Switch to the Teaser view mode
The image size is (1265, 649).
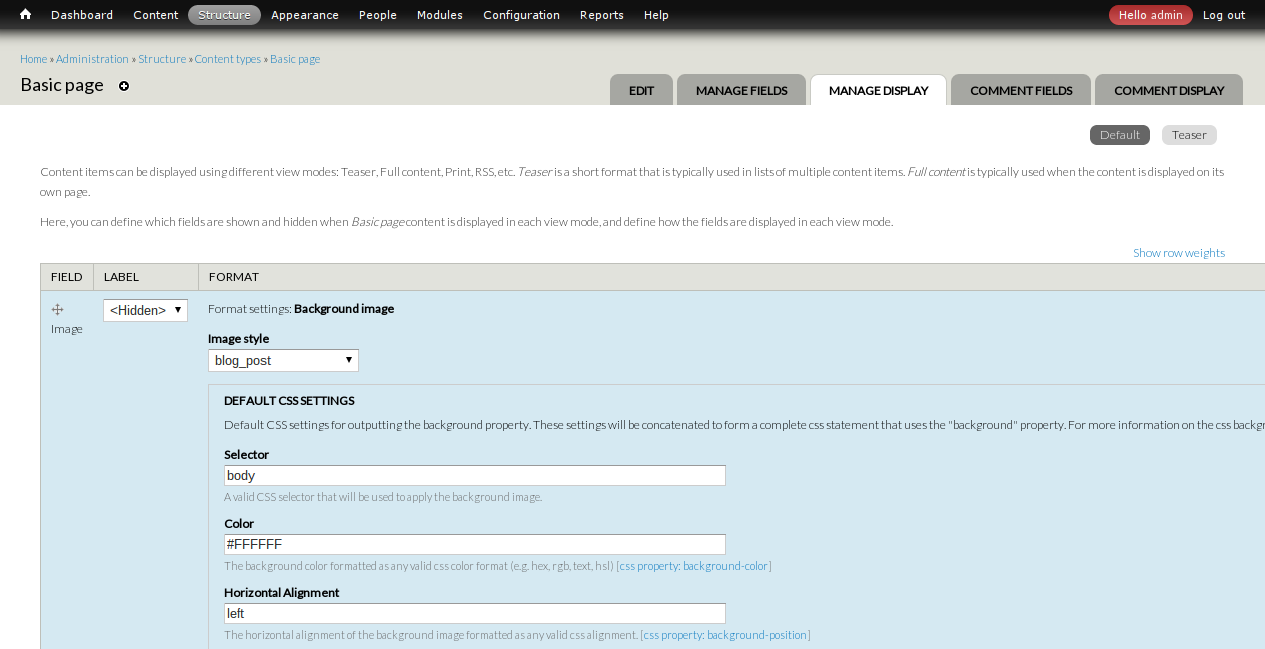pyautogui.click(x=1188, y=134)
